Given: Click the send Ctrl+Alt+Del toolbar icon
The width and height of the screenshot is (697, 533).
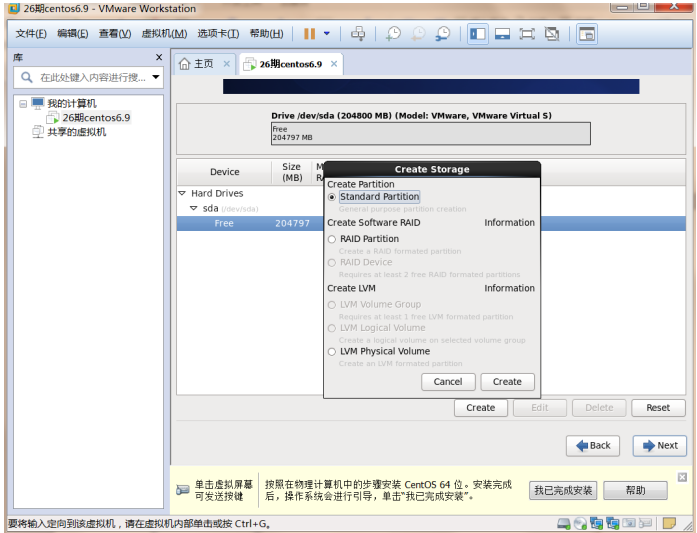Looking at the screenshot, I should (x=358, y=34).
